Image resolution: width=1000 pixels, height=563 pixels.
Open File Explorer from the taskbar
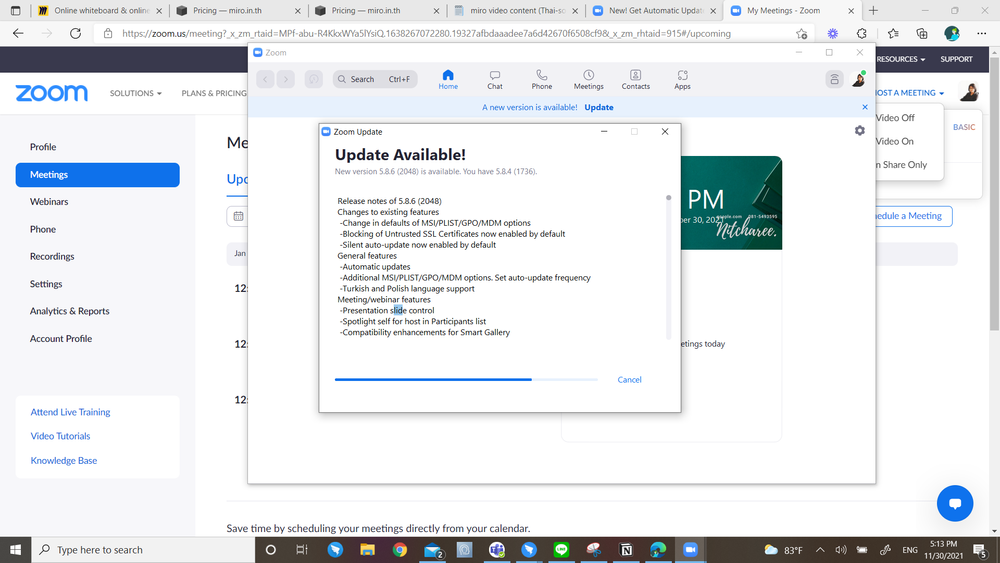coord(367,550)
